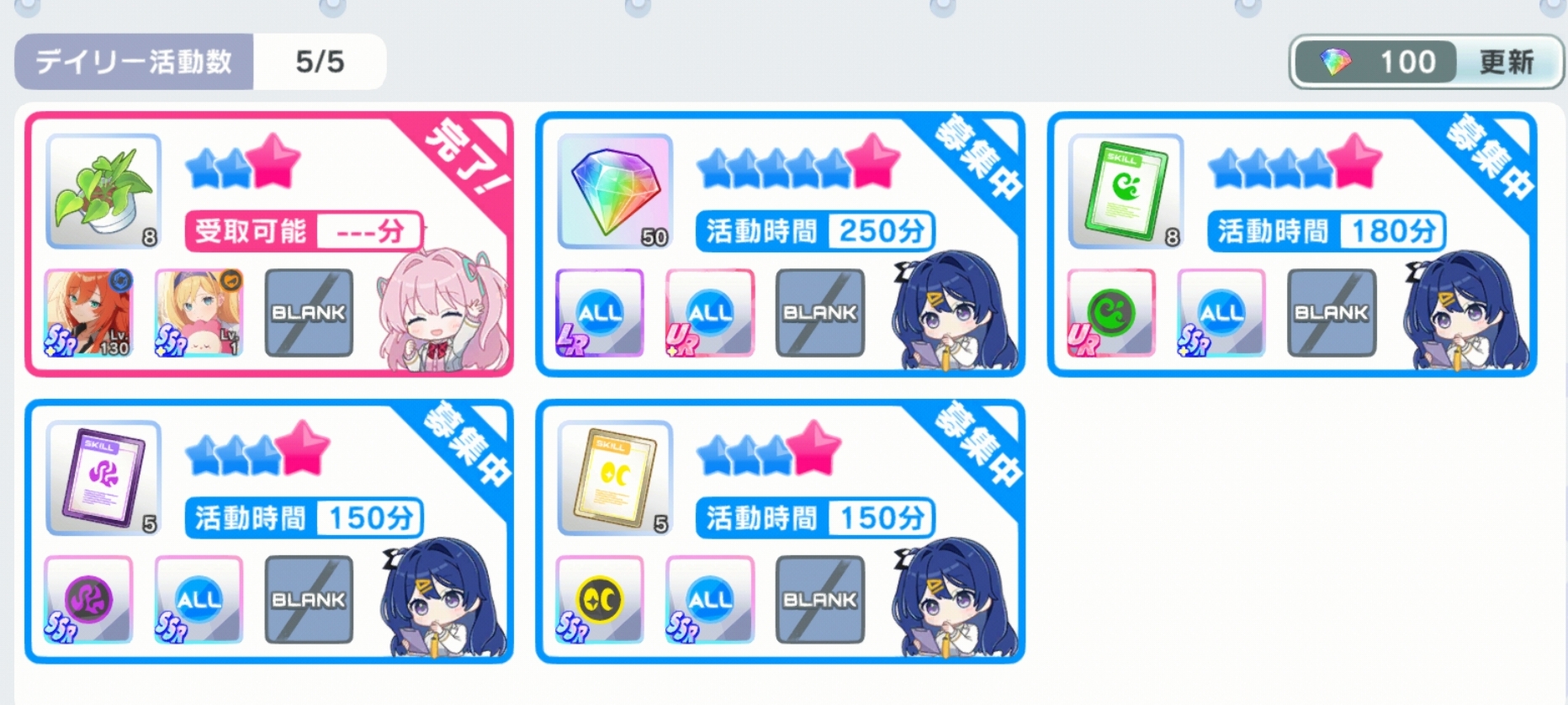
Task: Click the BLANK slot in the 250分 mission
Action: [x=820, y=313]
